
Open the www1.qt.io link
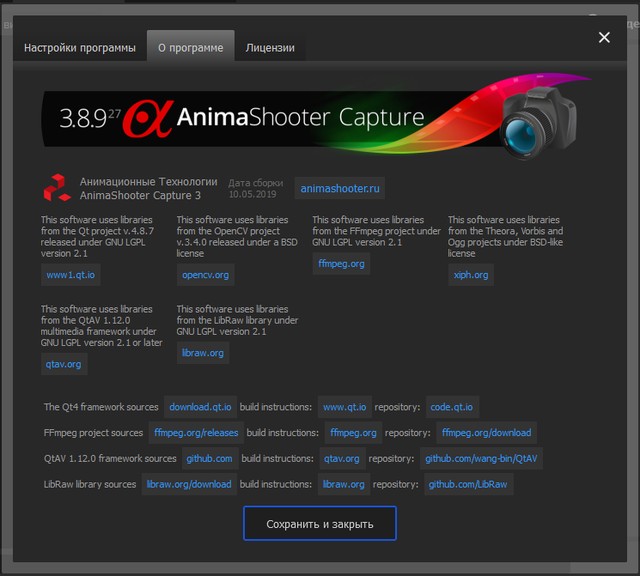70,274
